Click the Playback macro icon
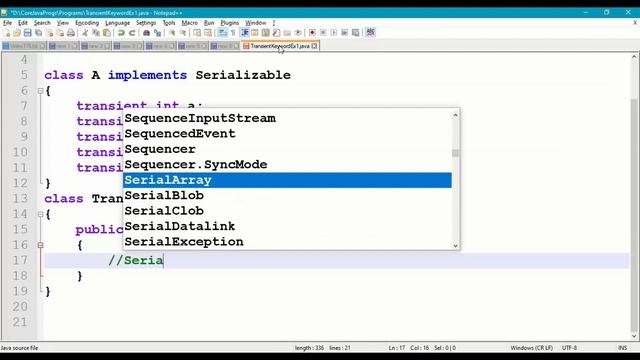The width and height of the screenshot is (640, 360). pos(333,33)
